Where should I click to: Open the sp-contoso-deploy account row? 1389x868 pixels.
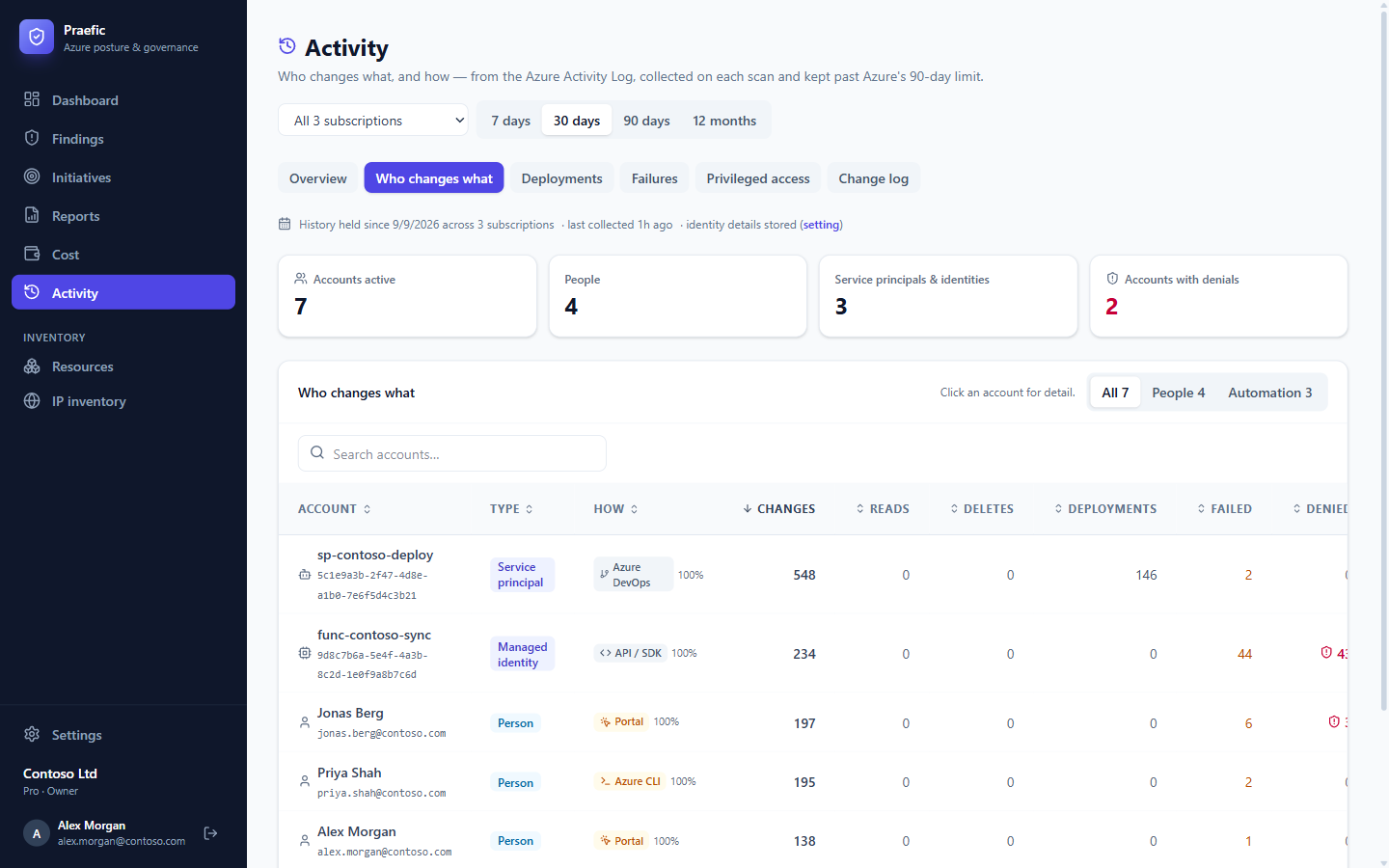coord(812,575)
